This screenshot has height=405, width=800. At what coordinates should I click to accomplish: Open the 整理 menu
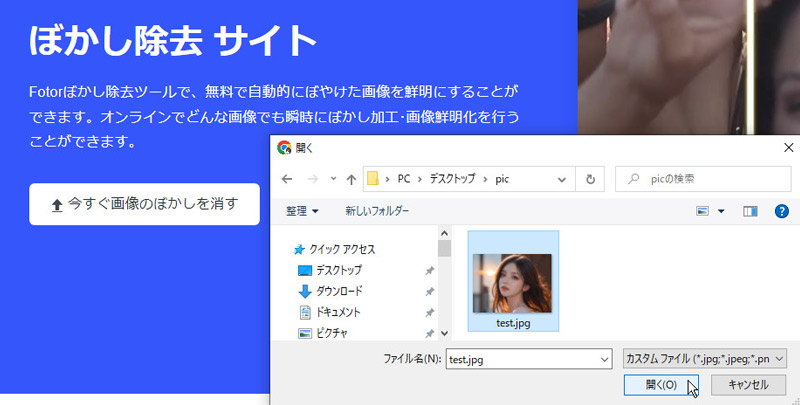(302, 211)
